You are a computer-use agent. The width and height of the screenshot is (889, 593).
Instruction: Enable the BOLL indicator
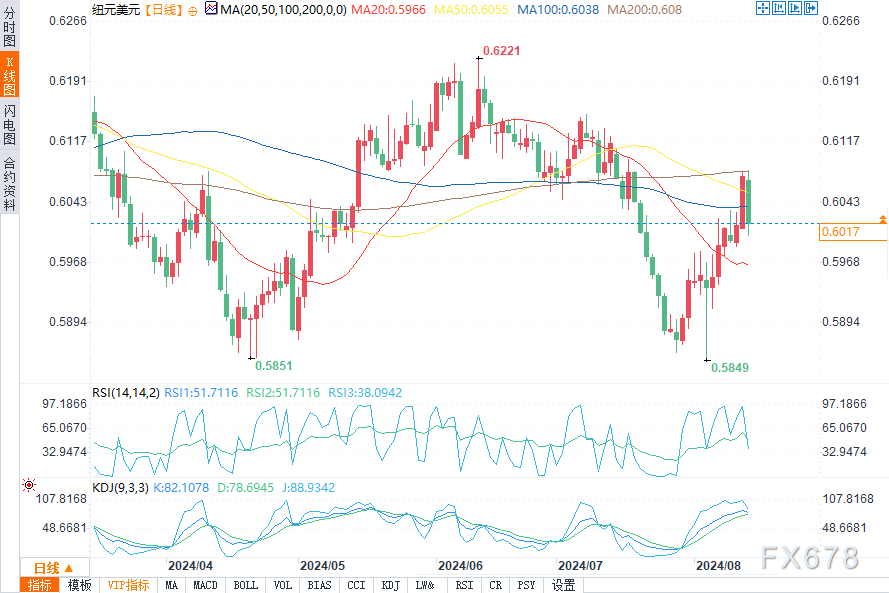(245, 585)
